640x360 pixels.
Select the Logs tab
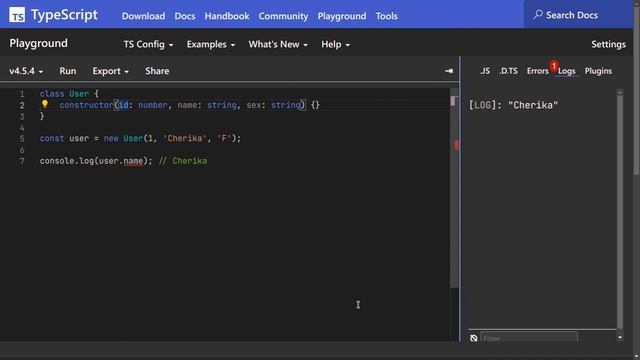(x=567, y=71)
